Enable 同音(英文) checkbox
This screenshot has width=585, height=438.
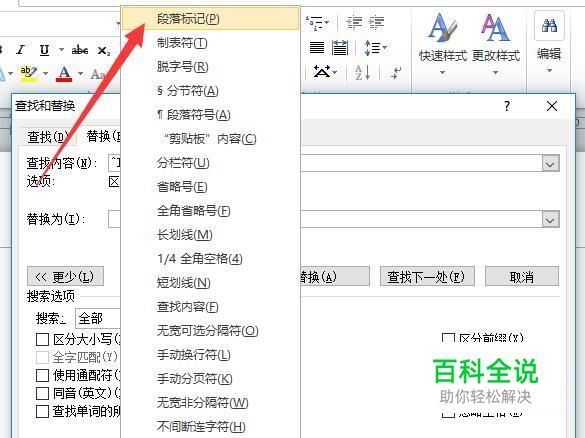coord(43,393)
